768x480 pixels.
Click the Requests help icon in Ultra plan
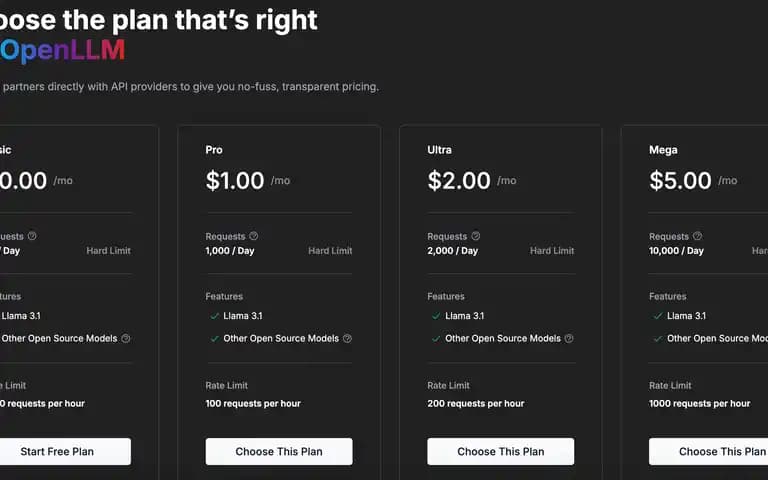point(475,236)
